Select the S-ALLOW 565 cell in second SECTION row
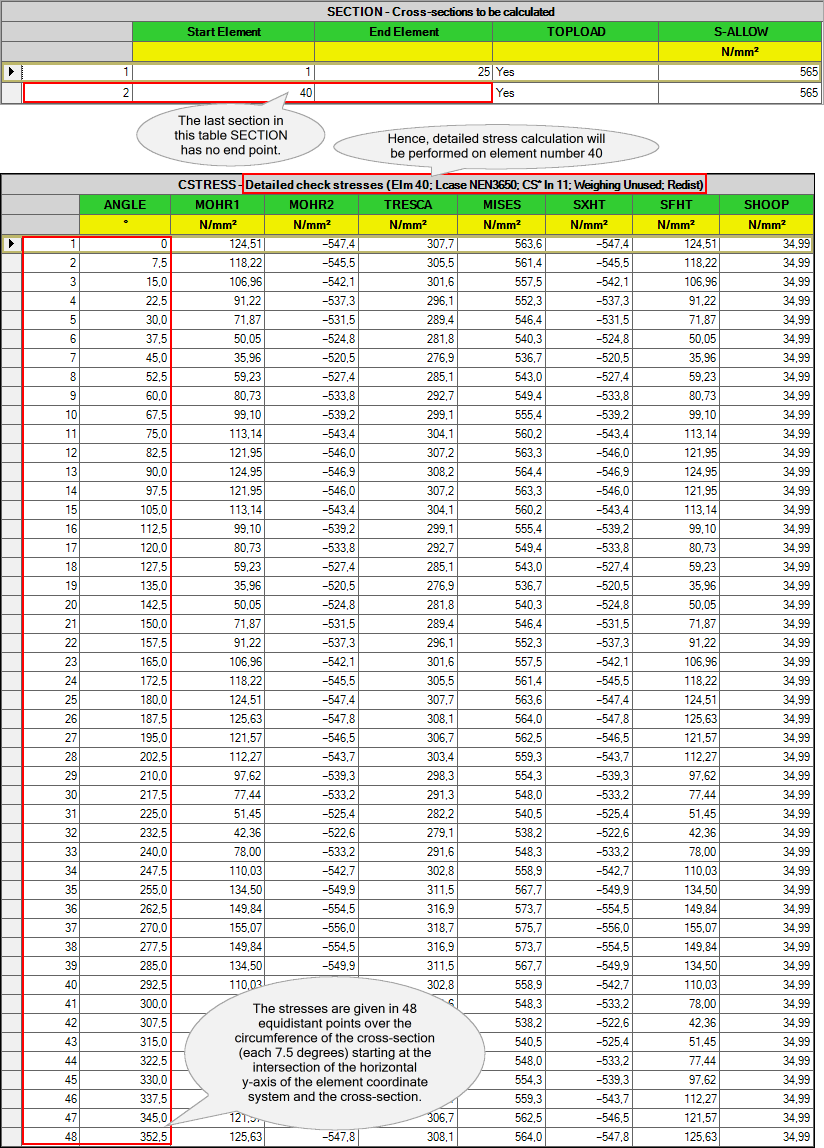This screenshot has height=1148, width=824. pyautogui.click(x=740, y=93)
